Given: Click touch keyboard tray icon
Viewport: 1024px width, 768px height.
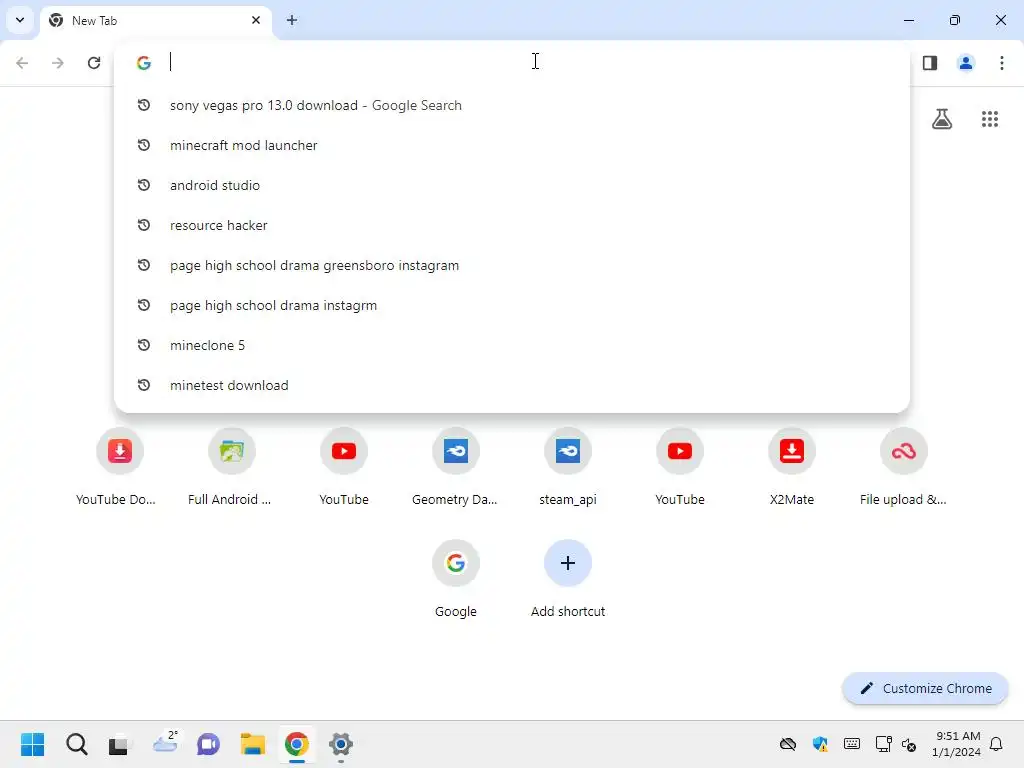Looking at the screenshot, I should (x=852, y=744).
